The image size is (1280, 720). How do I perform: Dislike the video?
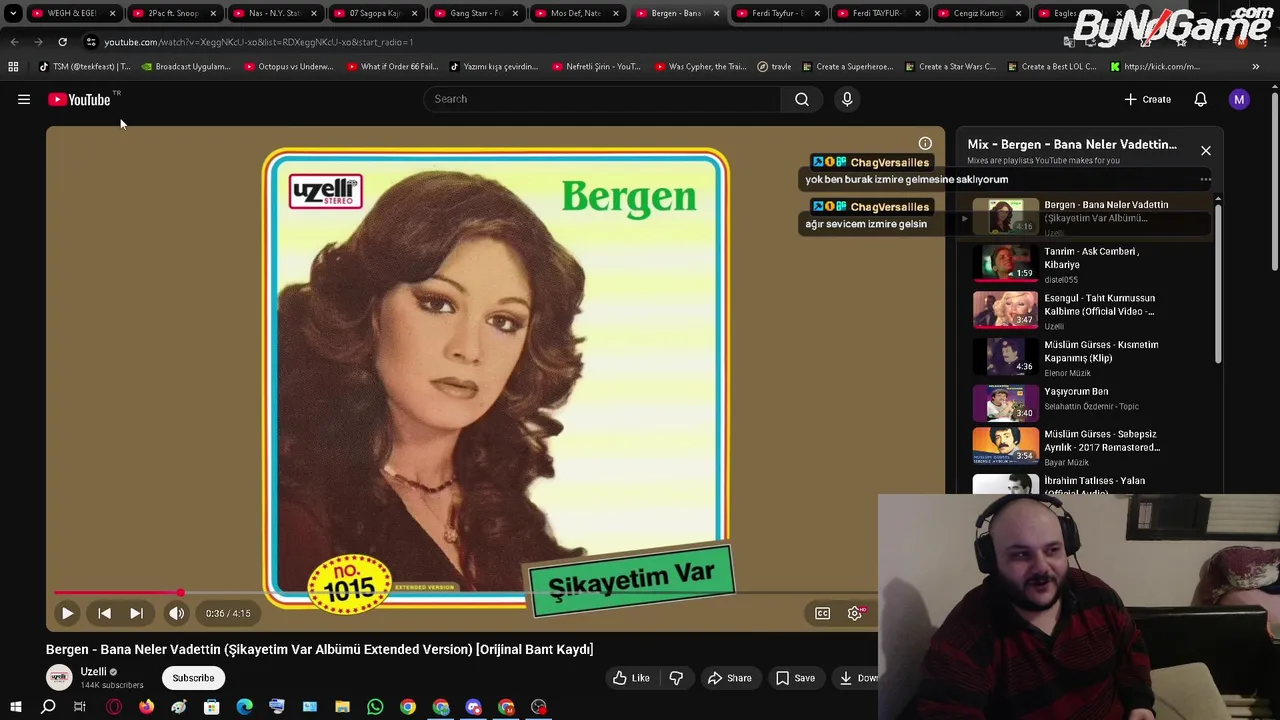[x=676, y=678]
